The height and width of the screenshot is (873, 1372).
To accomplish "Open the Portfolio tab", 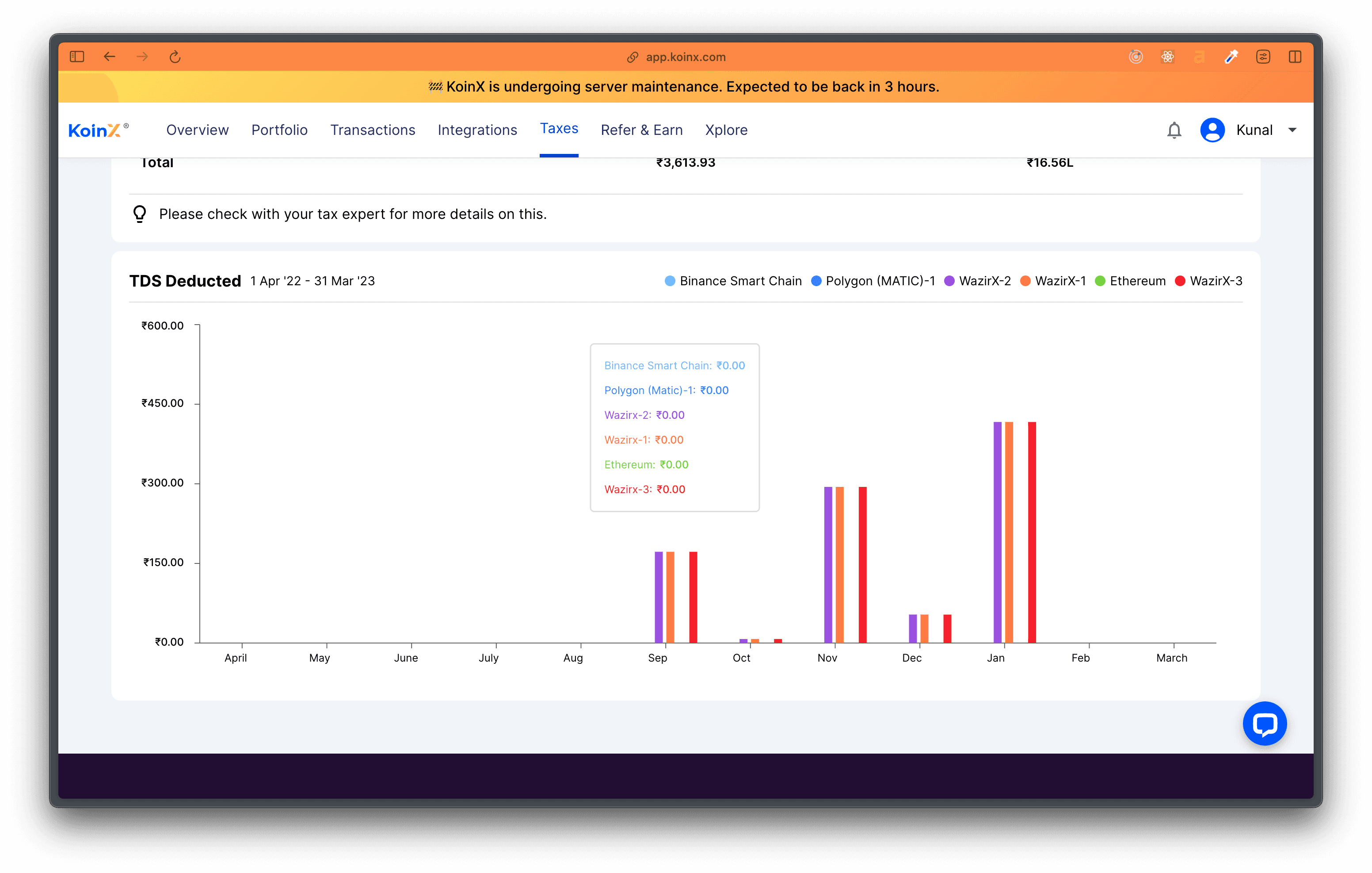I will click(x=279, y=130).
